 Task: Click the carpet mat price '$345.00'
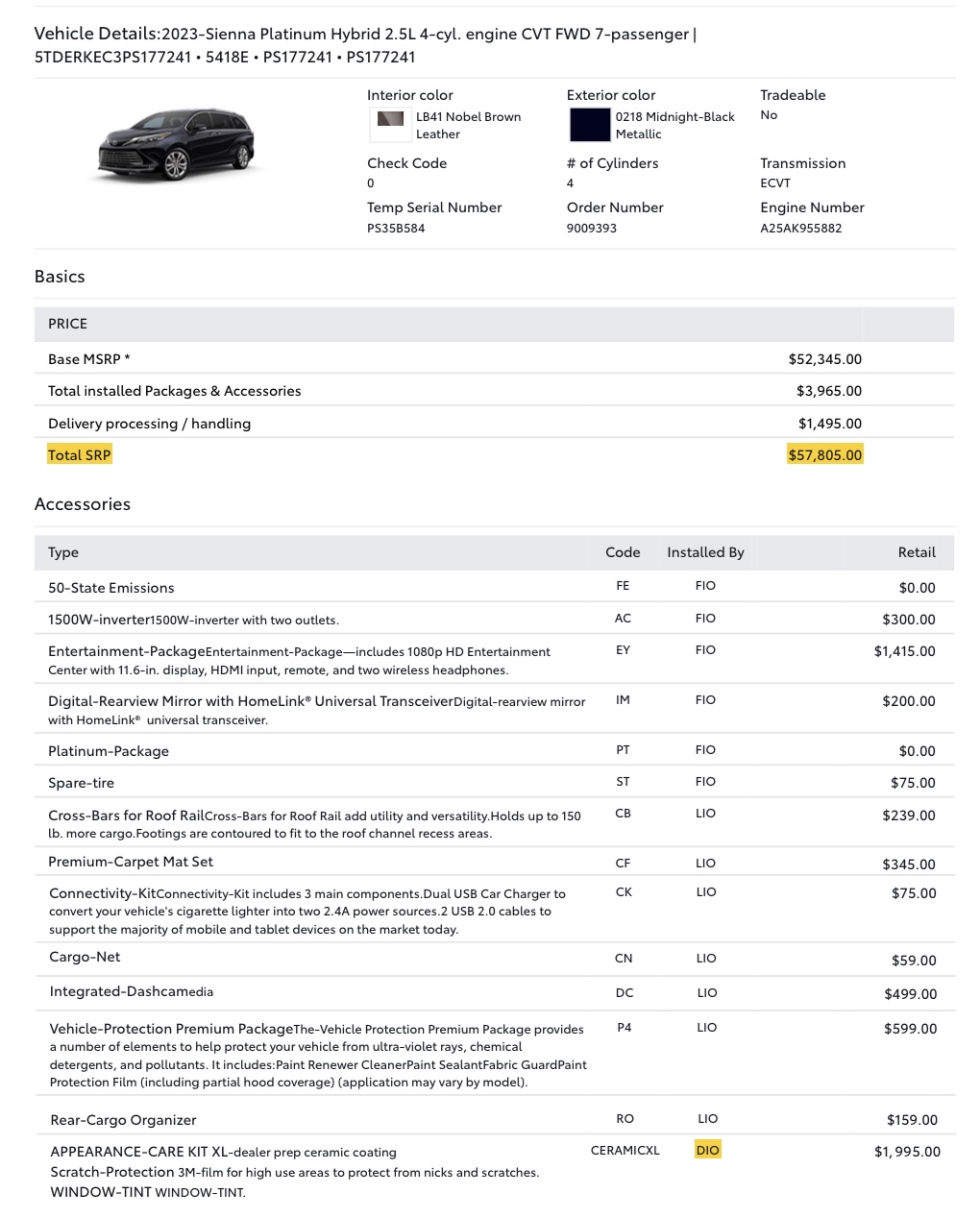(x=909, y=865)
